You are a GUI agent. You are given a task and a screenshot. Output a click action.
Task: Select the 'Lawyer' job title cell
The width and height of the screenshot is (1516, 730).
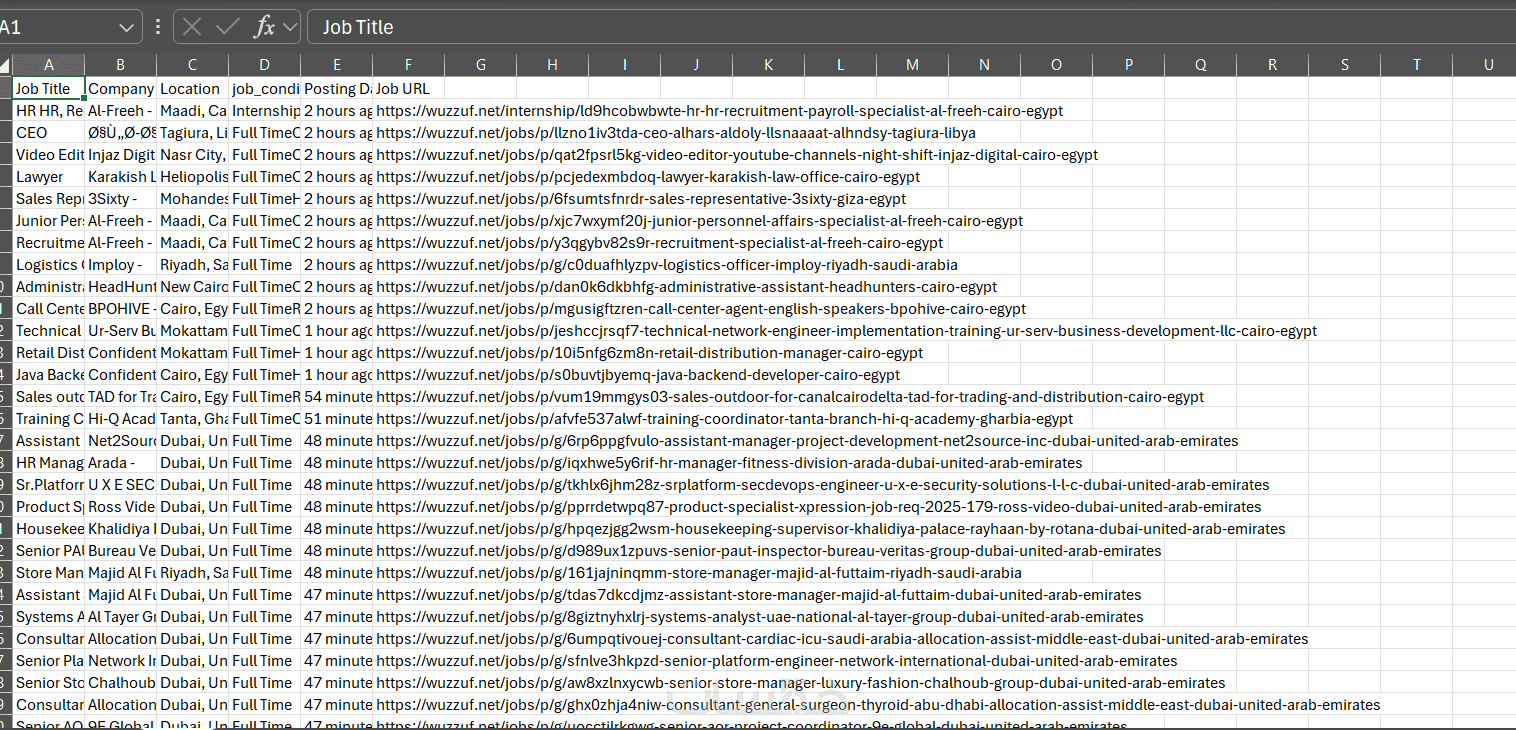[x=49, y=176]
